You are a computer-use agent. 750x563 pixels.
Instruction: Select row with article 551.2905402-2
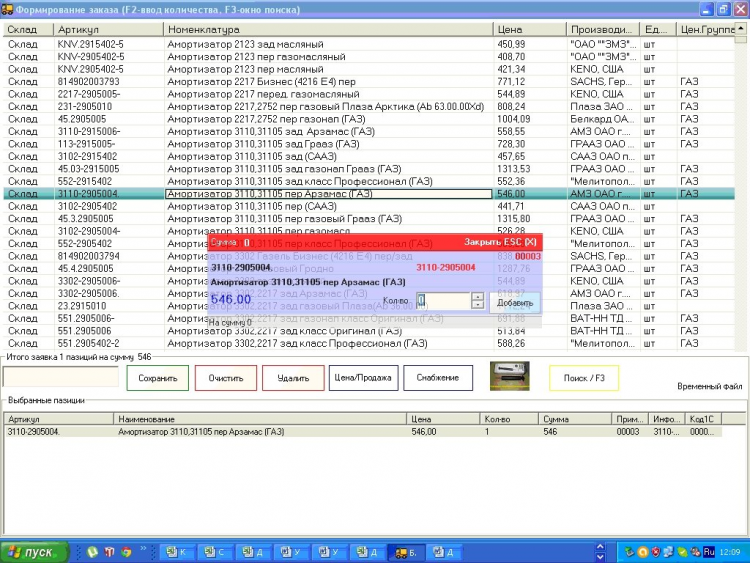(369, 343)
